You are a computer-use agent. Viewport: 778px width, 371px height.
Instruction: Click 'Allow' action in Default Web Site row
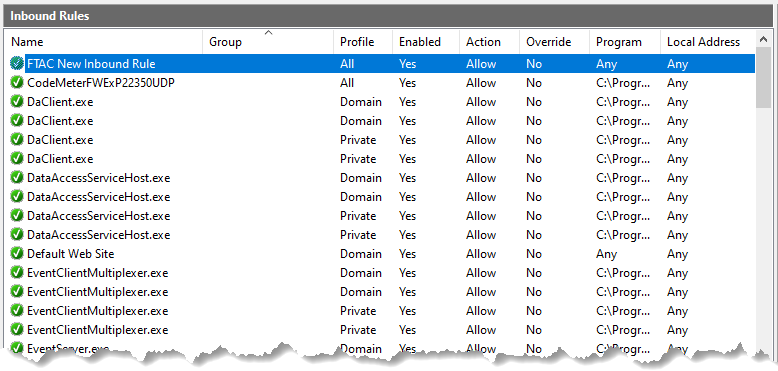(x=481, y=254)
